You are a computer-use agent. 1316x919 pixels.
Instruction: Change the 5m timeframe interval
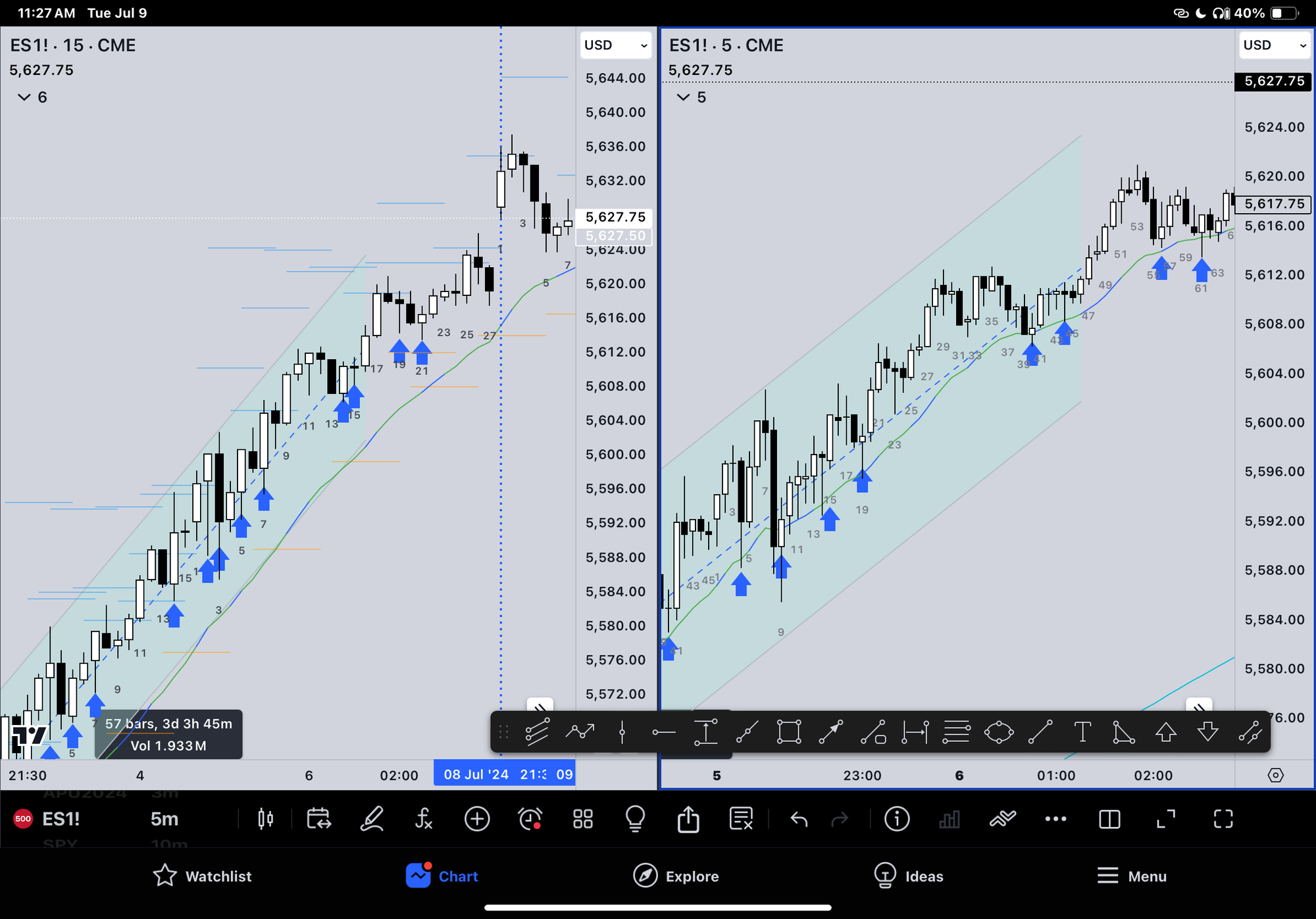pos(164,819)
